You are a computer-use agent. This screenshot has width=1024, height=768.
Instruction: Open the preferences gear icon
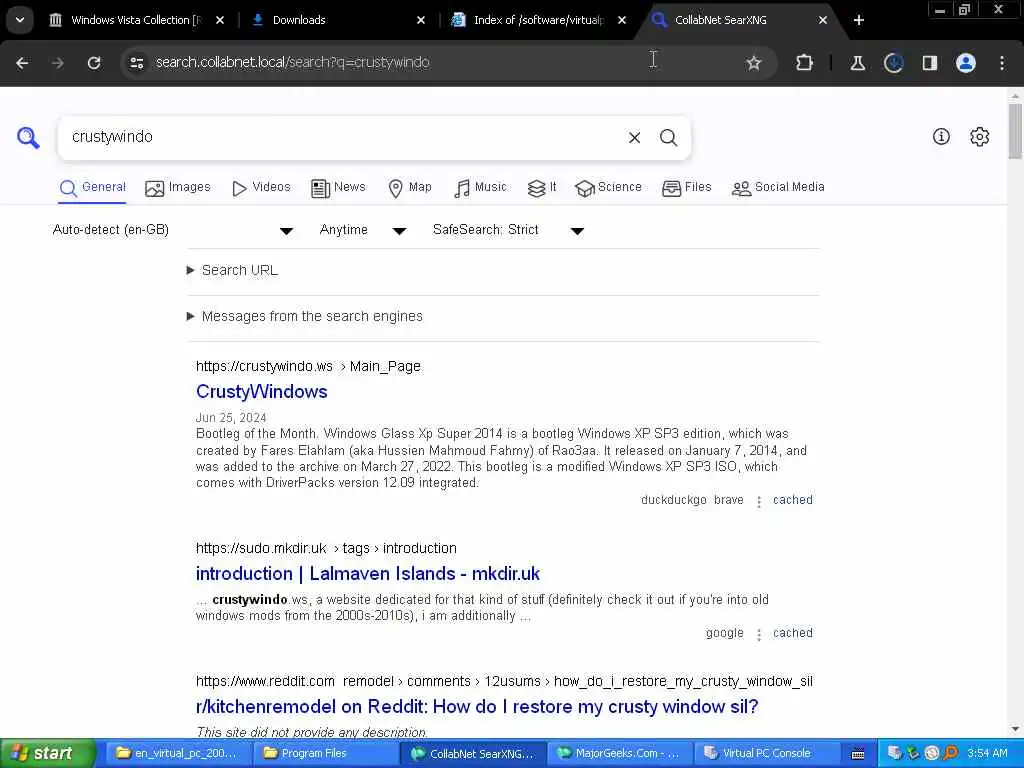coord(980,136)
